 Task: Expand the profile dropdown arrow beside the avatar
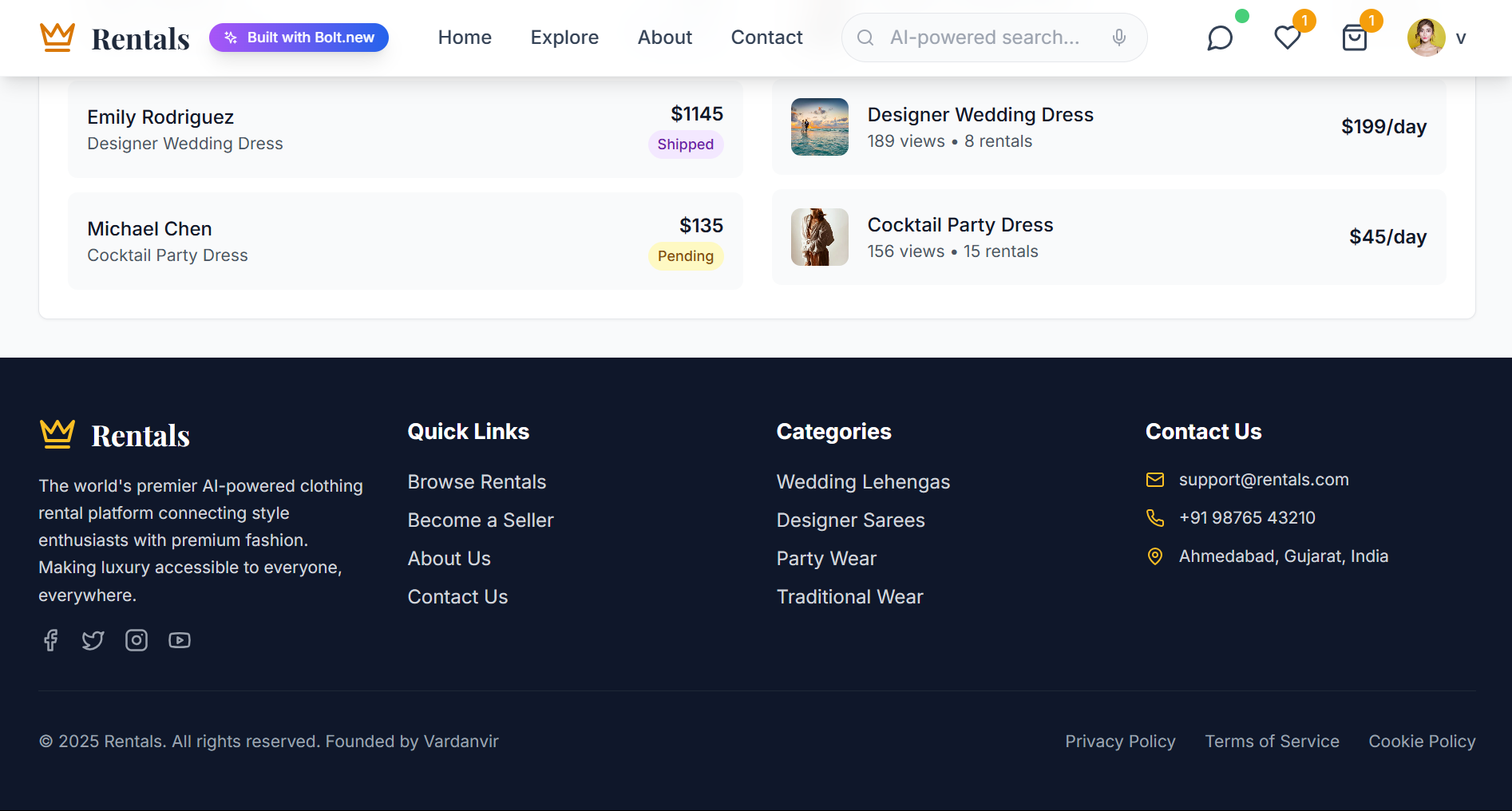point(1461,38)
